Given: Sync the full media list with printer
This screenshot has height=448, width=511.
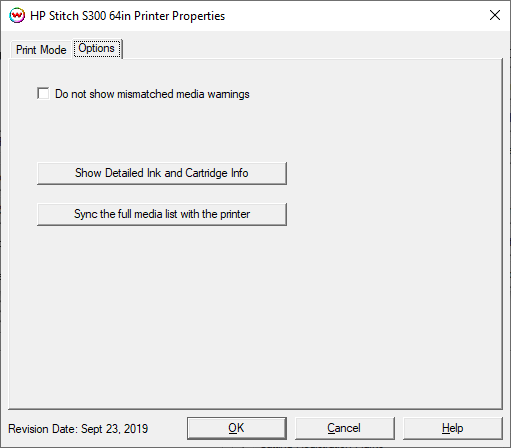Looking at the screenshot, I should pyautogui.click(x=162, y=214).
